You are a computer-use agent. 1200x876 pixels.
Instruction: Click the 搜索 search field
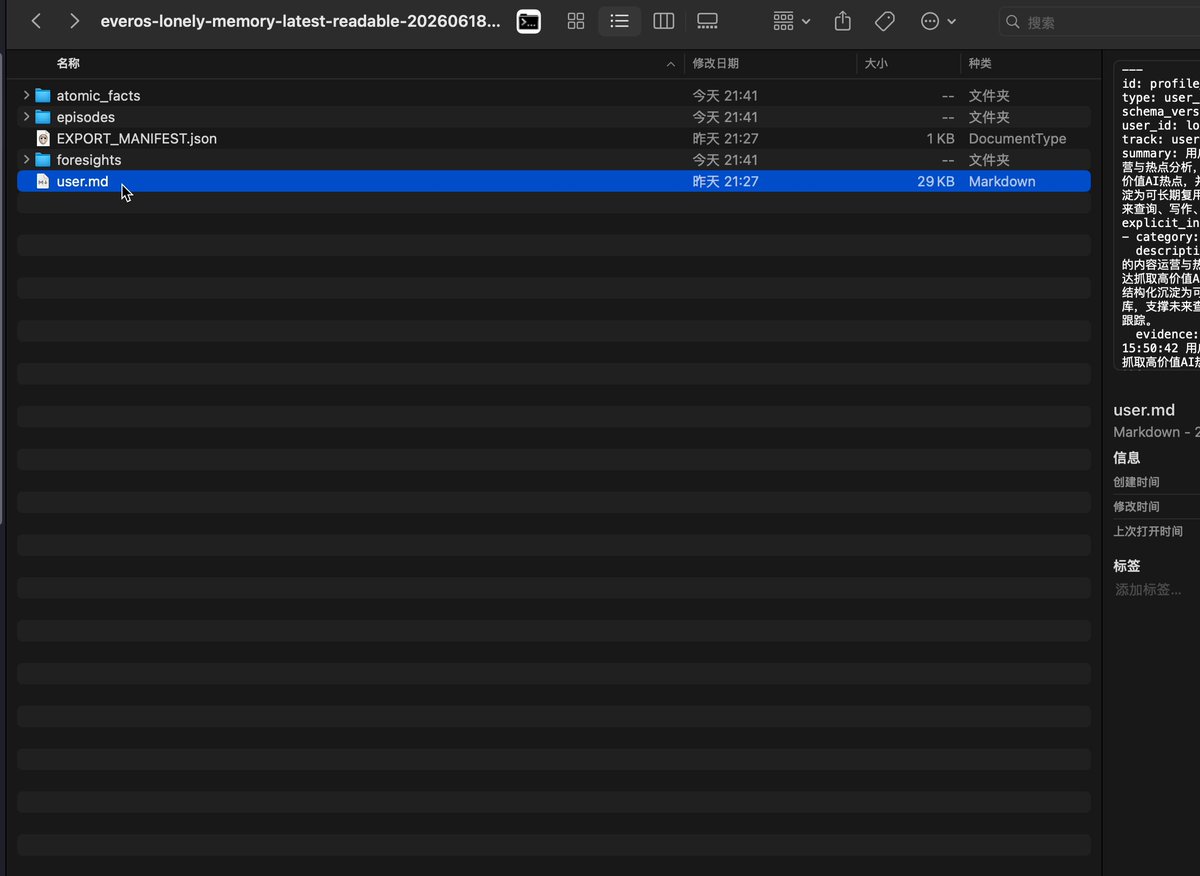pyautogui.click(x=1100, y=21)
